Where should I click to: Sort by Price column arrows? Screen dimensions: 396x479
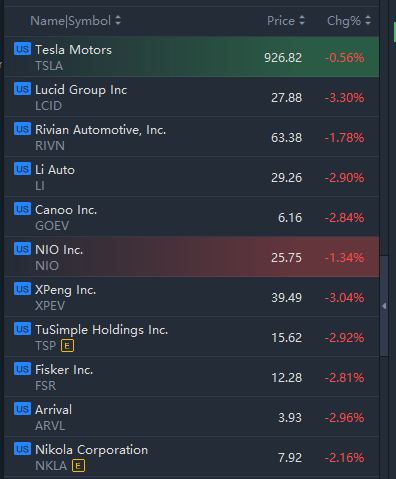pyautogui.click(x=302, y=21)
